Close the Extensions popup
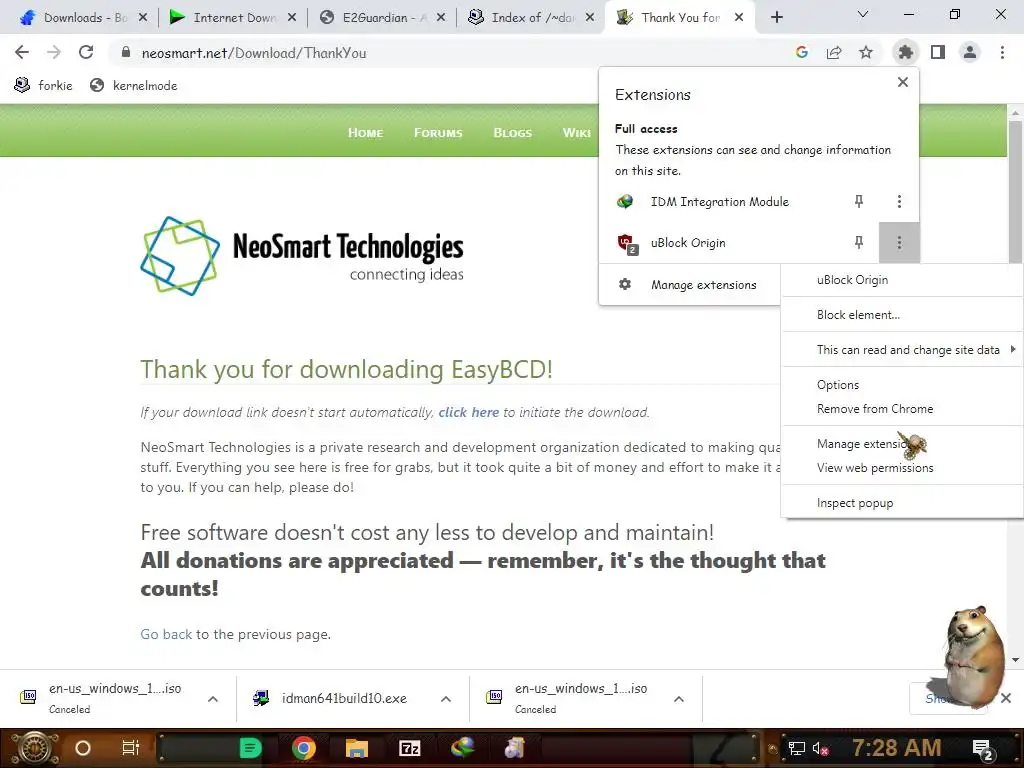Screen dimensions: 1024x768 (903, 82)
